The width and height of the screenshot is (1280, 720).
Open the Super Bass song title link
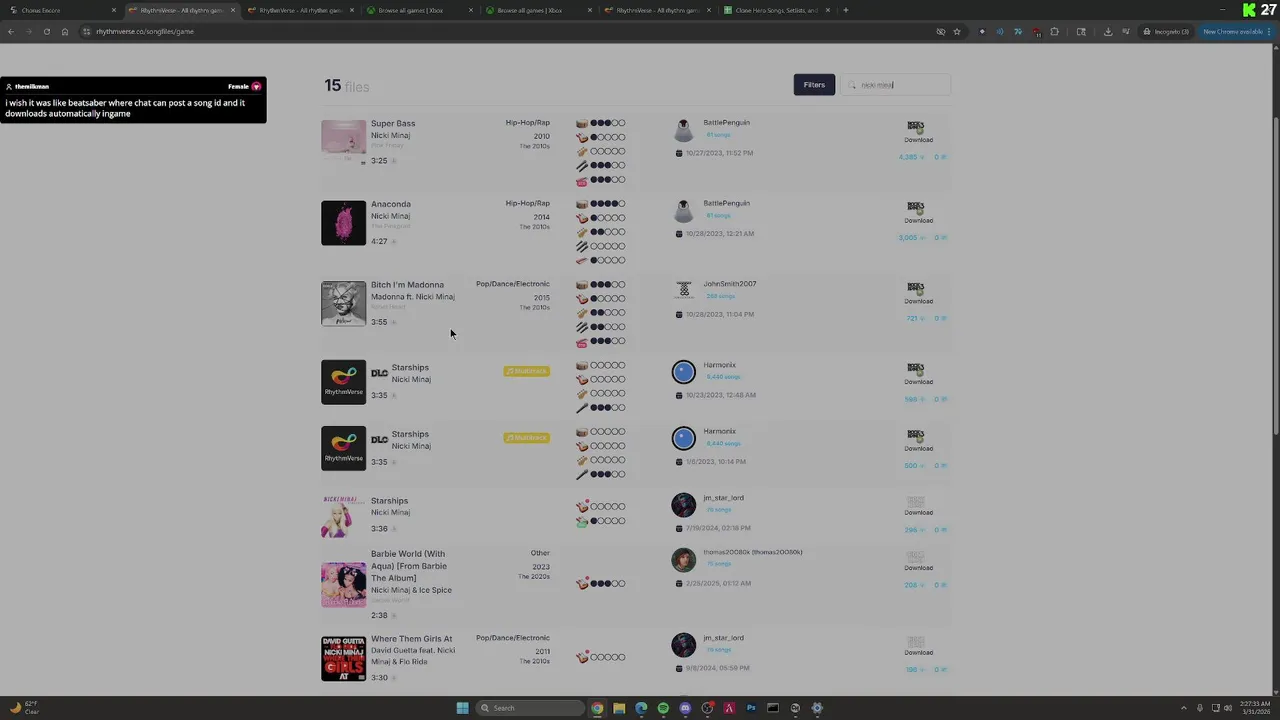(393, 123)
